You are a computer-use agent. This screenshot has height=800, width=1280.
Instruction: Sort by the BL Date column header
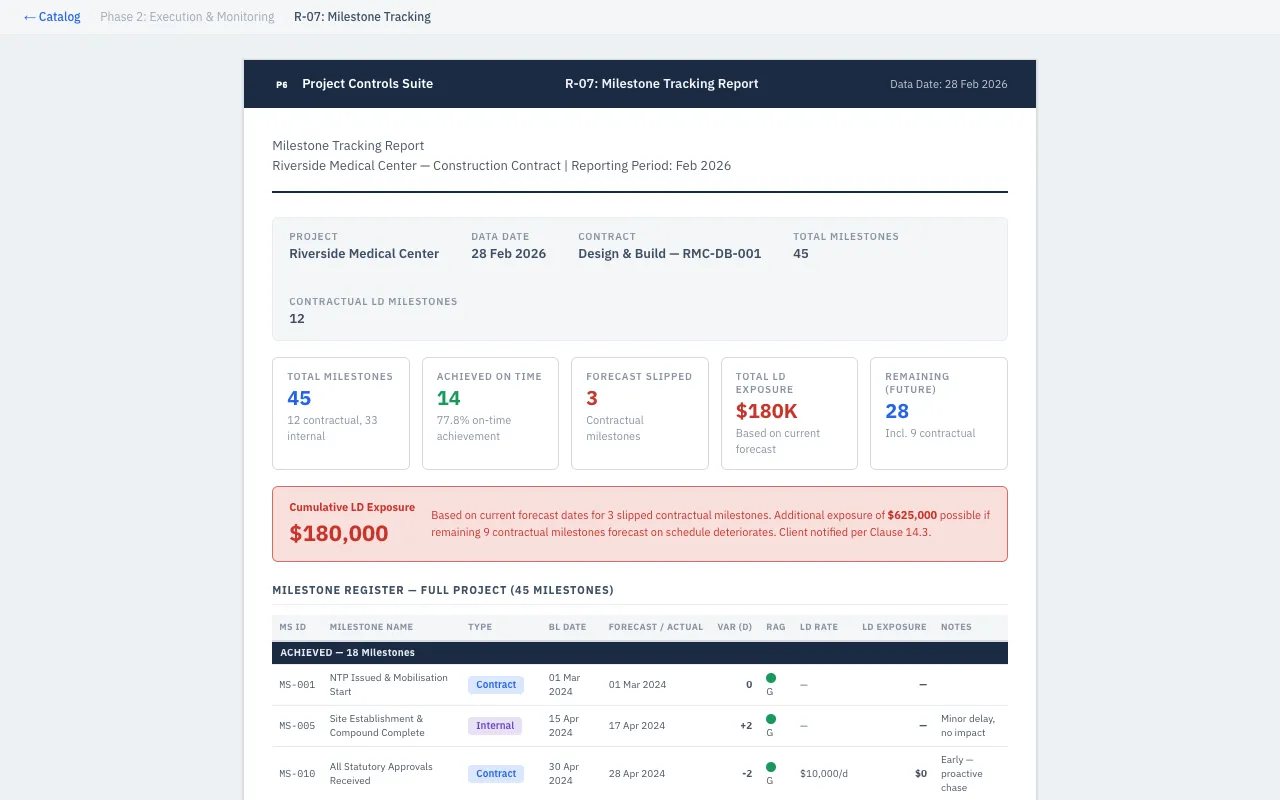[x=567, y=627]
